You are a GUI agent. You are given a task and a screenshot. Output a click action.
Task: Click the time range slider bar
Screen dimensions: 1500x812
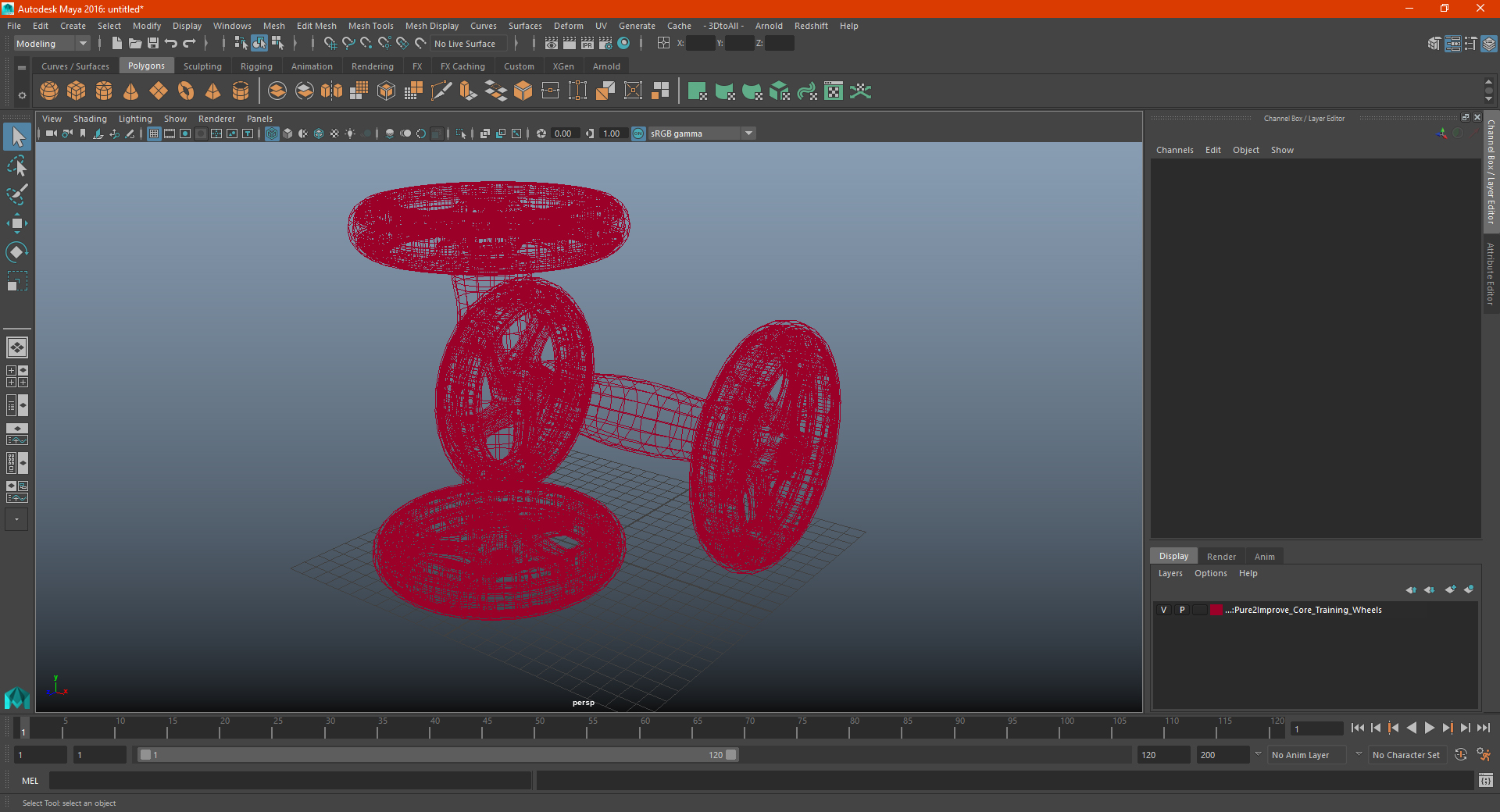click(437, 755)
